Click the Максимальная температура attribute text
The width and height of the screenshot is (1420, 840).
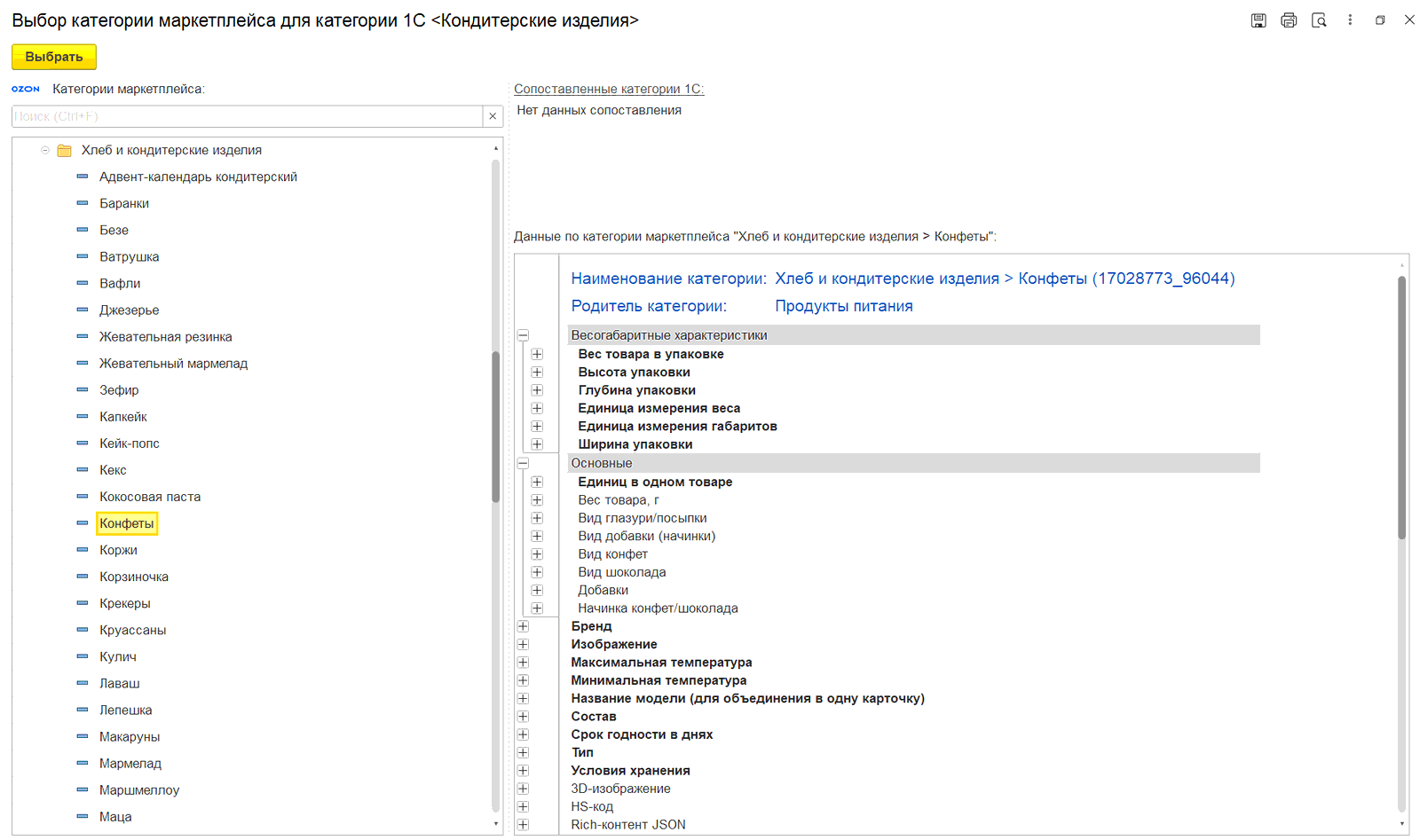coord(661,663)
